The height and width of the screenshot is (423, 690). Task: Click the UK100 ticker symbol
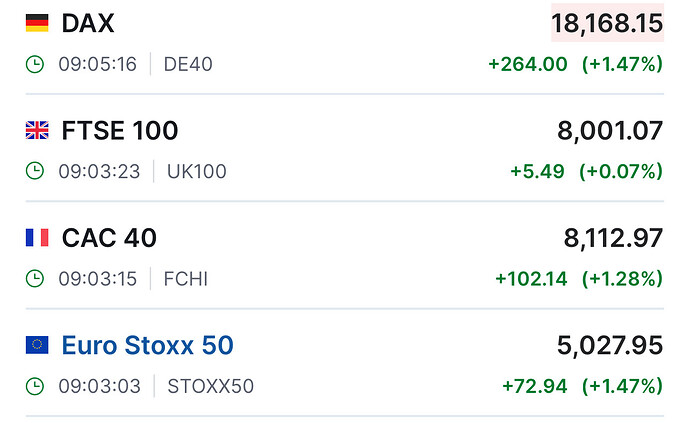coord(197,171)
